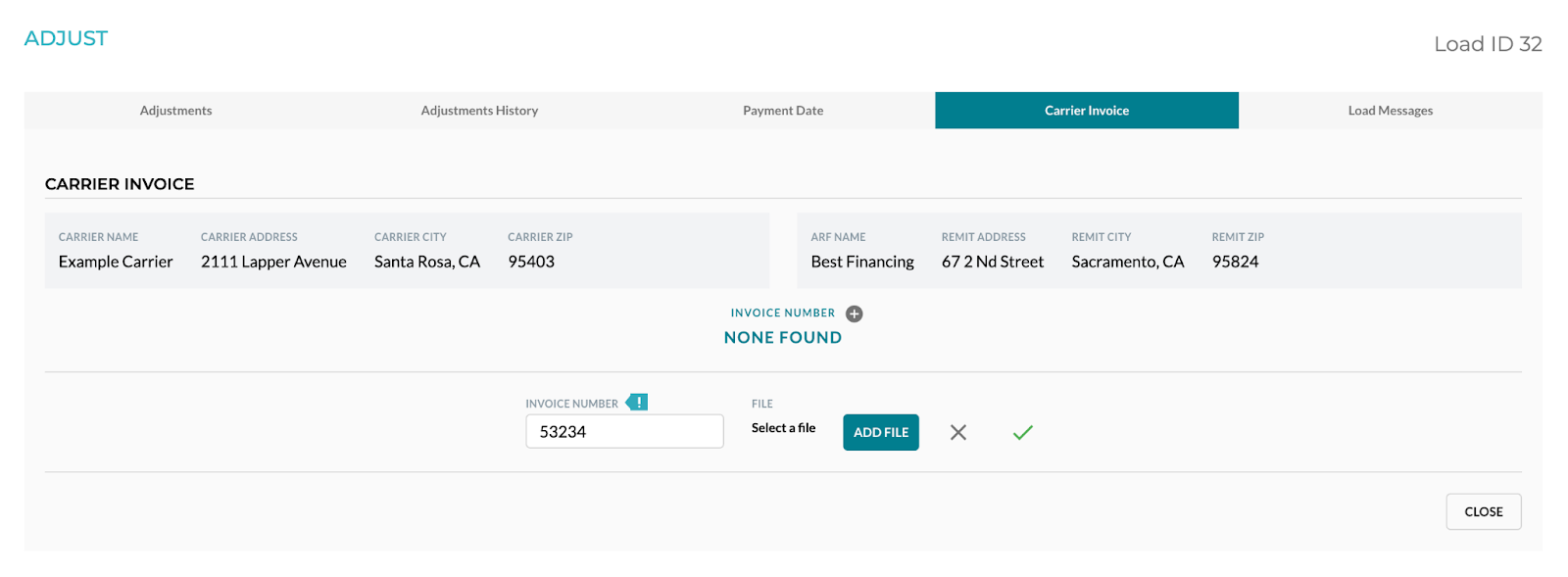This screenshot has height=577, width=1568.
Task: Click the carrier zip 95403
Action: click(x=531, y=262)
